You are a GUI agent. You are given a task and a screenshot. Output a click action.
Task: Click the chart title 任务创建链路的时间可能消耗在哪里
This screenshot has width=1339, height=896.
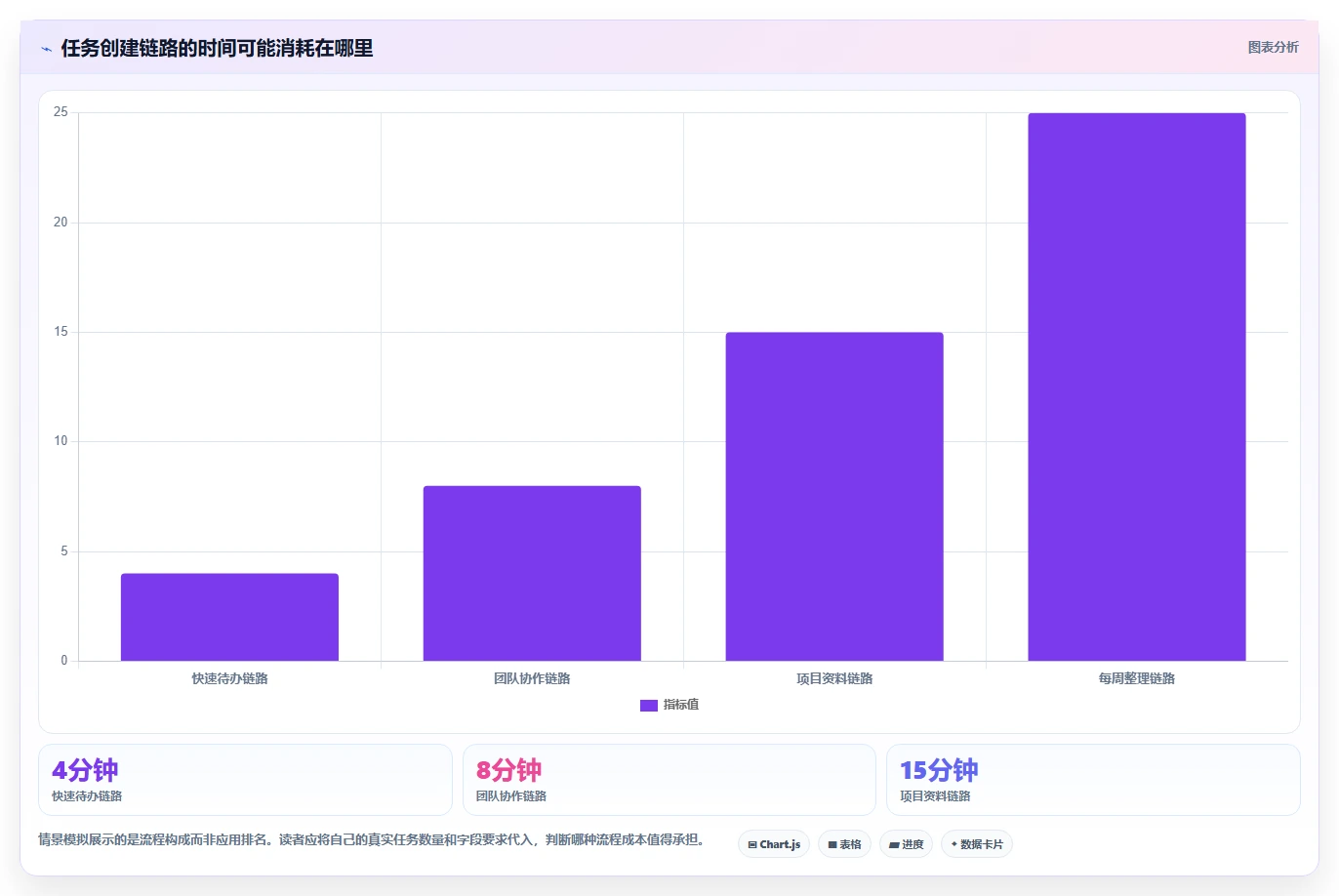[x=217, y=49]
